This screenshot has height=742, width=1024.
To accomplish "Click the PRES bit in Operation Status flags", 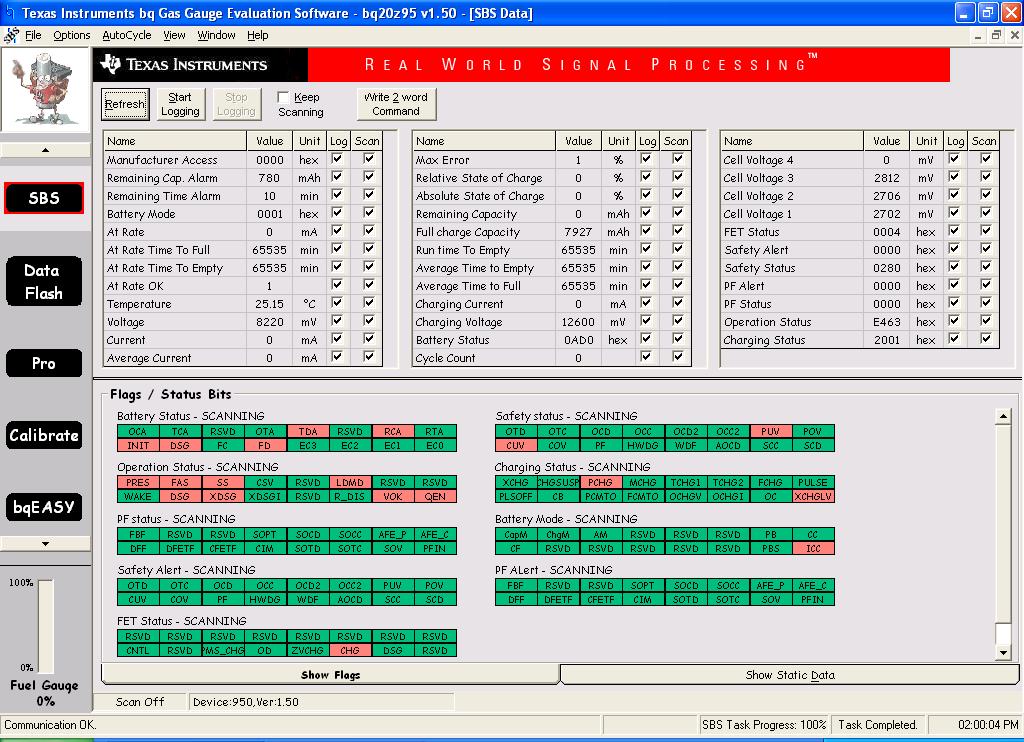I will tap(138, 483).
